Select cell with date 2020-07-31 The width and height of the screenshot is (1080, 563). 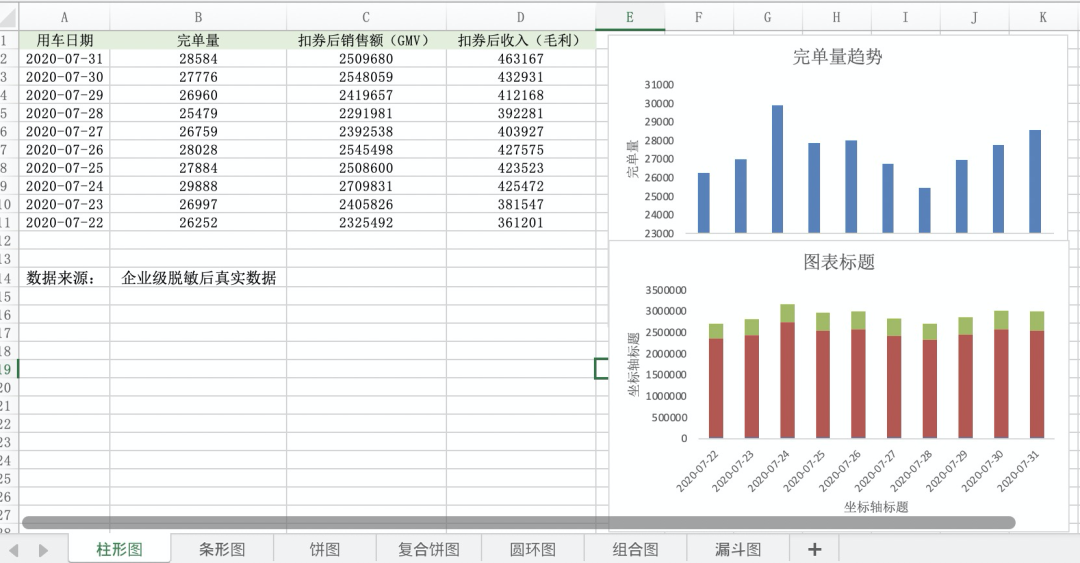point(64,59)
